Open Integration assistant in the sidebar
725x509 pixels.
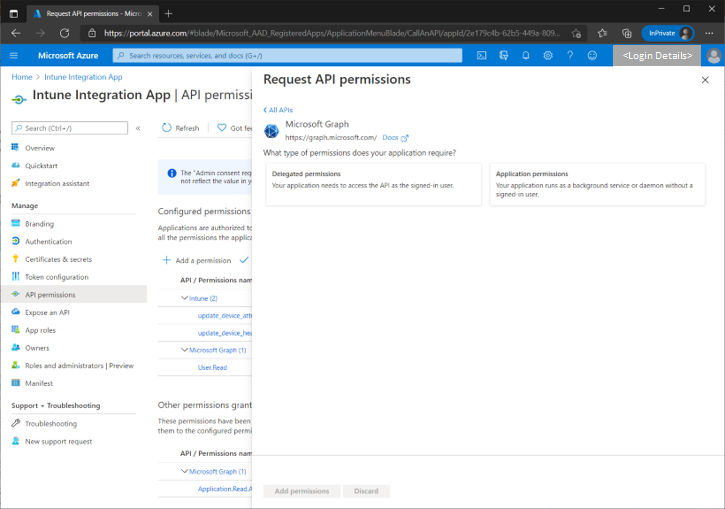[57, 184]
